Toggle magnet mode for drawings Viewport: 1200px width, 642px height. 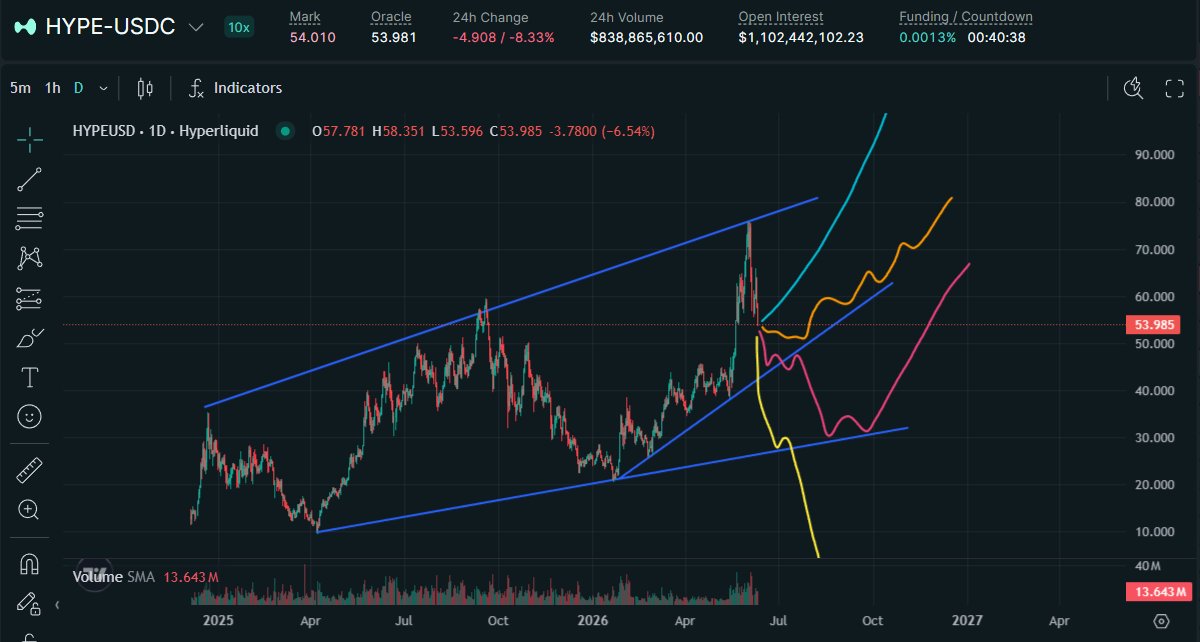[30, 564]
